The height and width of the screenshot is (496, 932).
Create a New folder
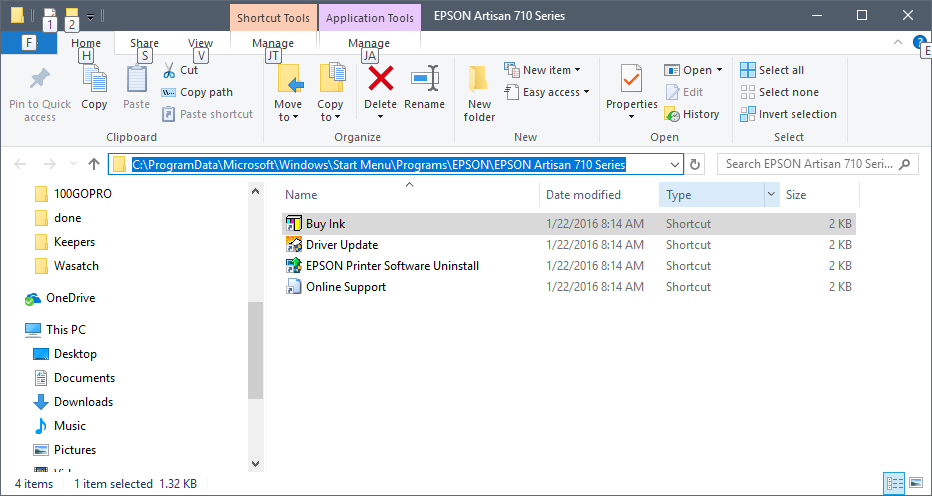click(x=479, y=93)
